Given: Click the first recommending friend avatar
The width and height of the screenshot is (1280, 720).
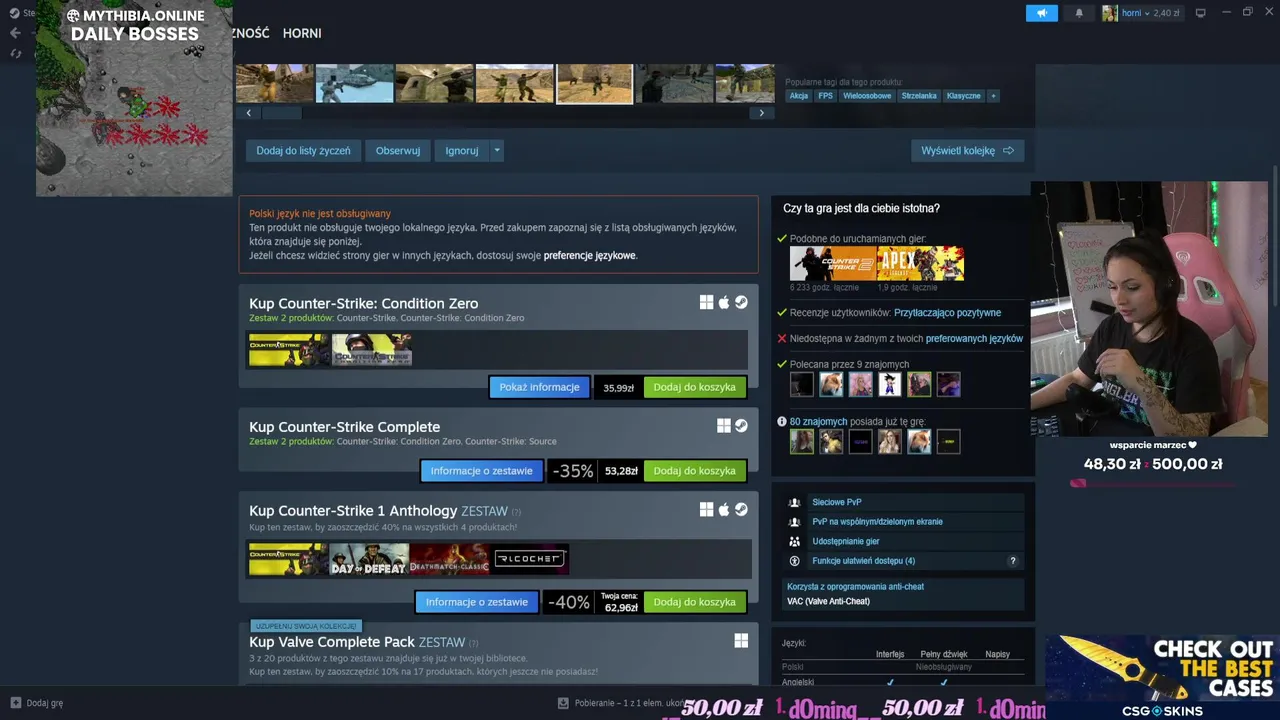Looking at the screenshot, I should click(802, 385).
